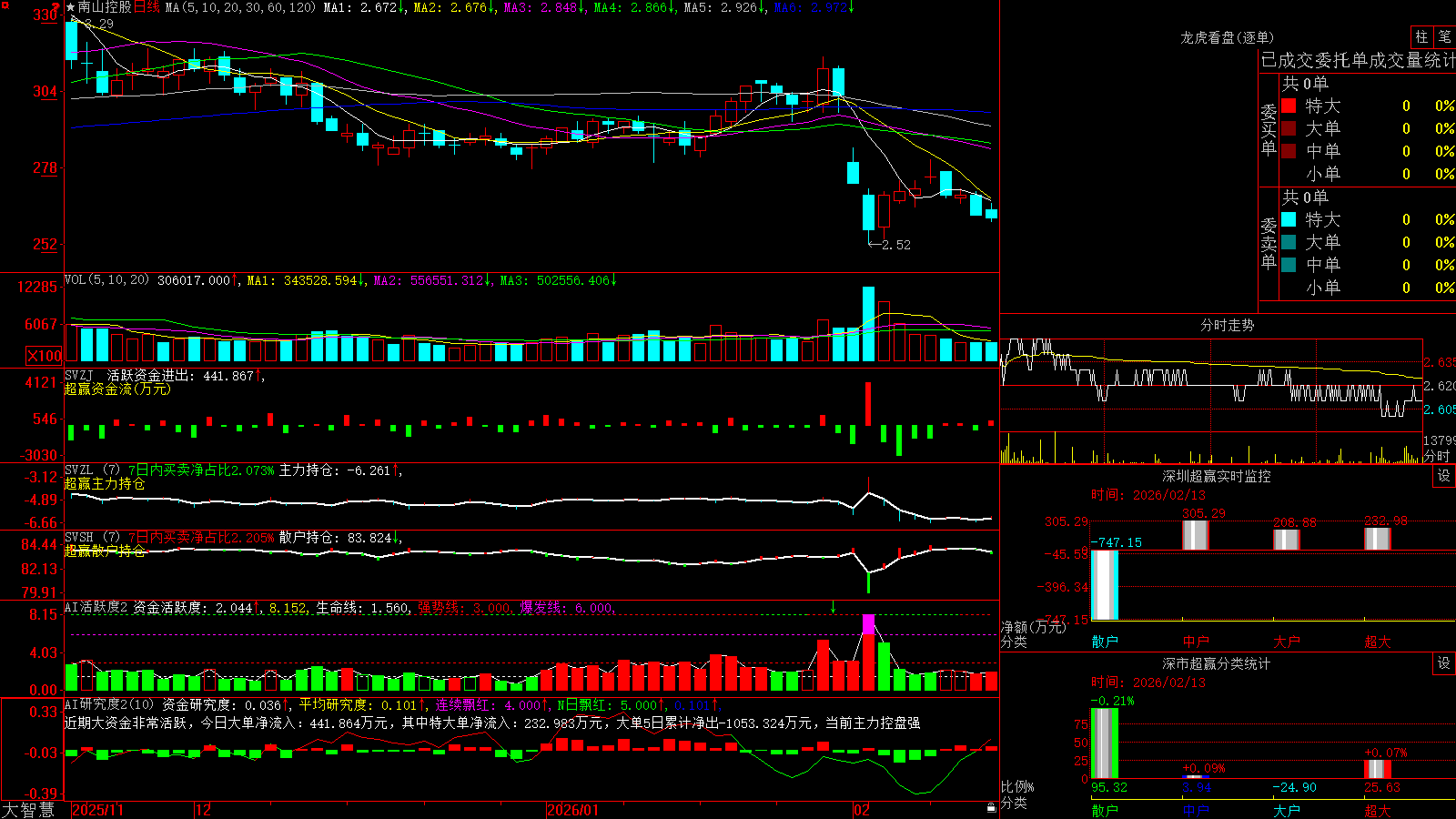1456x819 pixels.
Task: Click the teal 中单 sell-order swatch
Action: pos(1289,265)
